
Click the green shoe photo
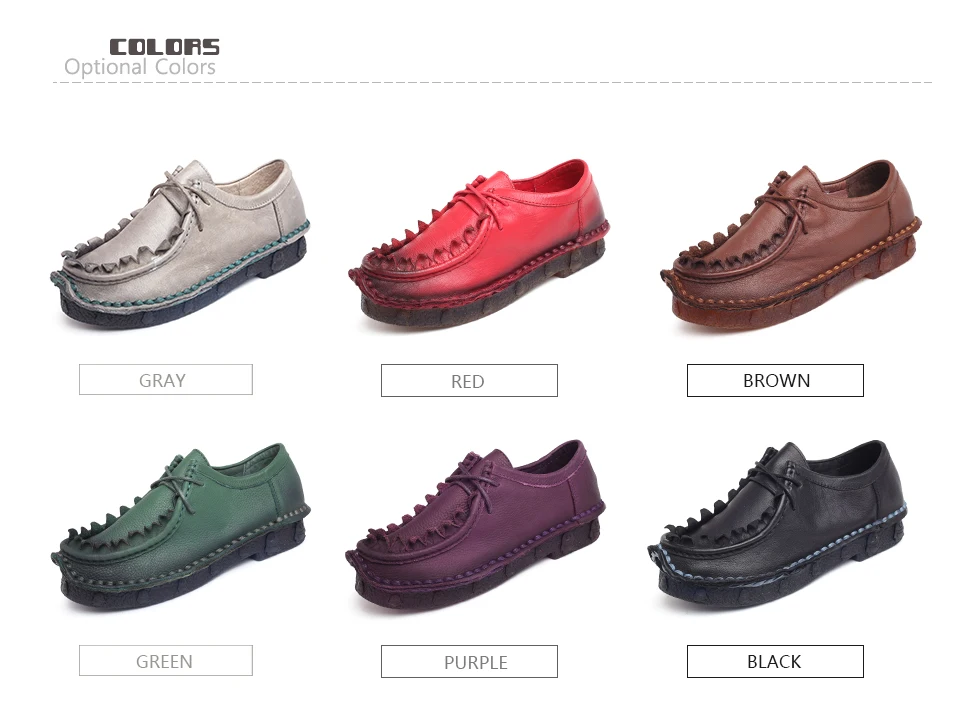pyautogui.click(x=180, y=526)
